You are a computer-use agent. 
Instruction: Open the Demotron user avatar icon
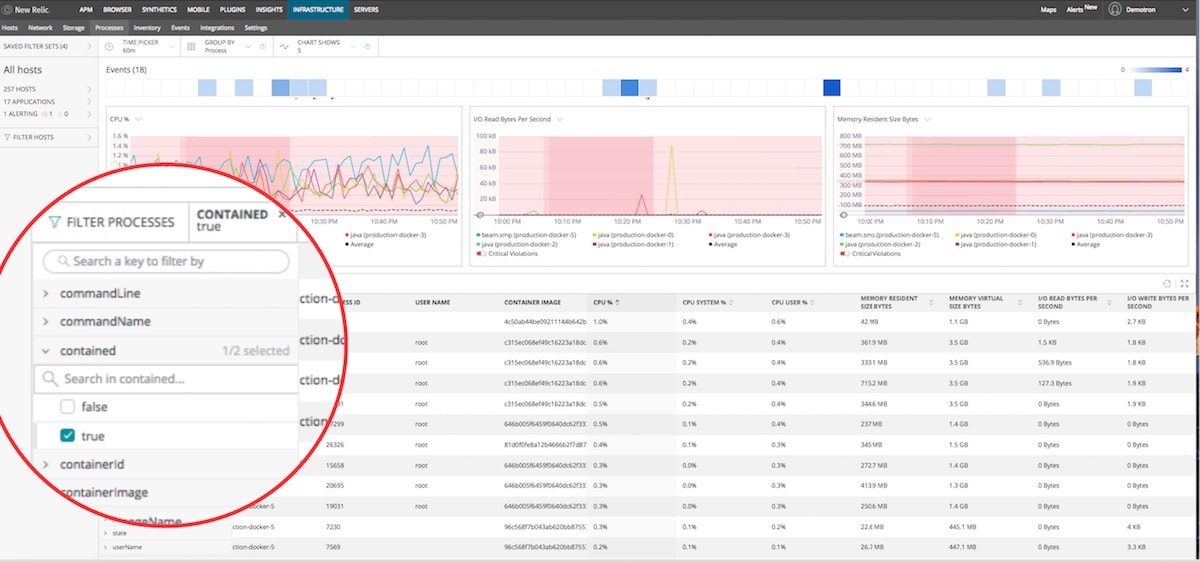coord(1115,9)
